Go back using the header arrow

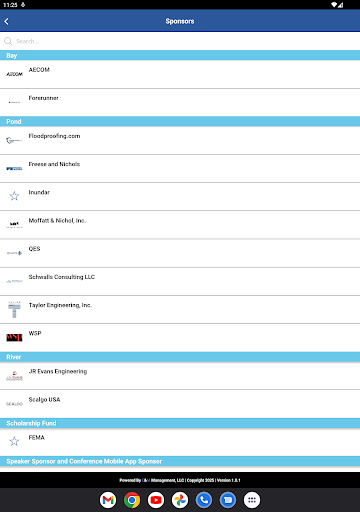click(x=7, y=21)
